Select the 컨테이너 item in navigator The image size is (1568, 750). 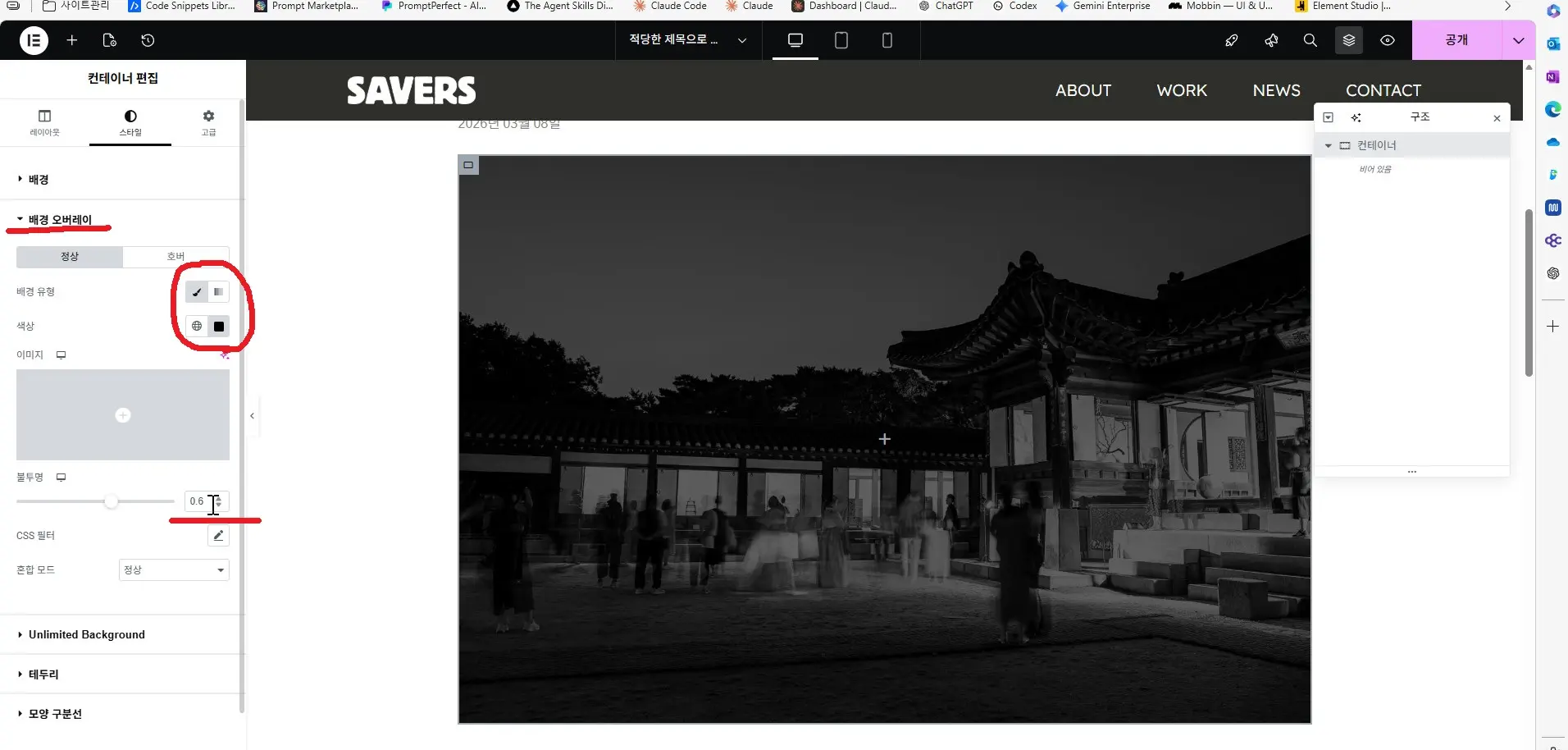[1412, 145]
